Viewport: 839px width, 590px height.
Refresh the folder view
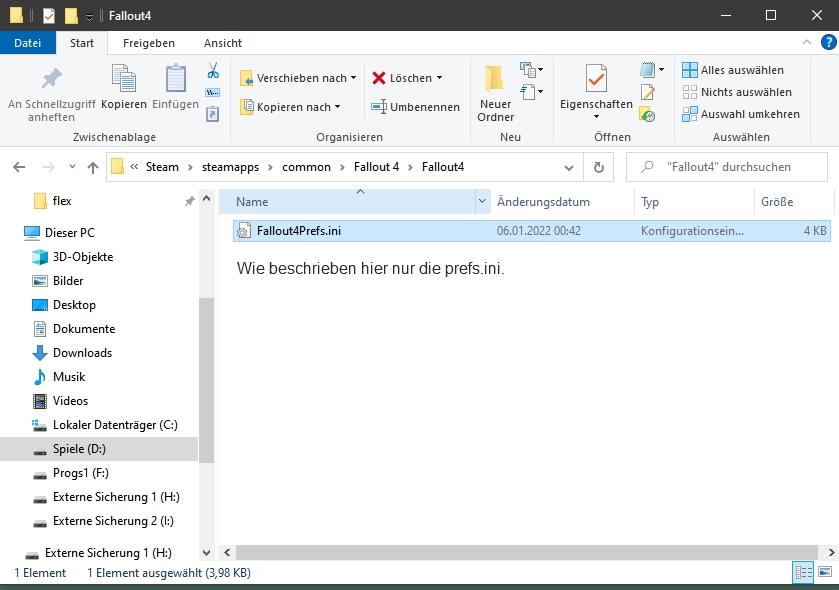point(599,167)
